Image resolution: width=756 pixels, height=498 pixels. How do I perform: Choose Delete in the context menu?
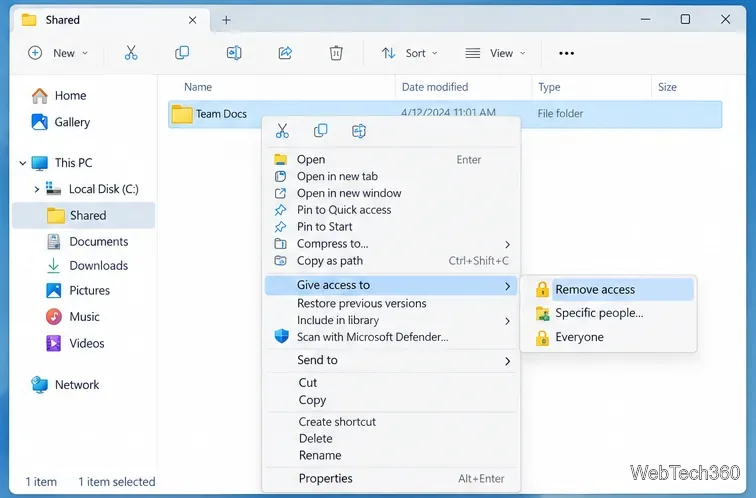pos(392,439)
